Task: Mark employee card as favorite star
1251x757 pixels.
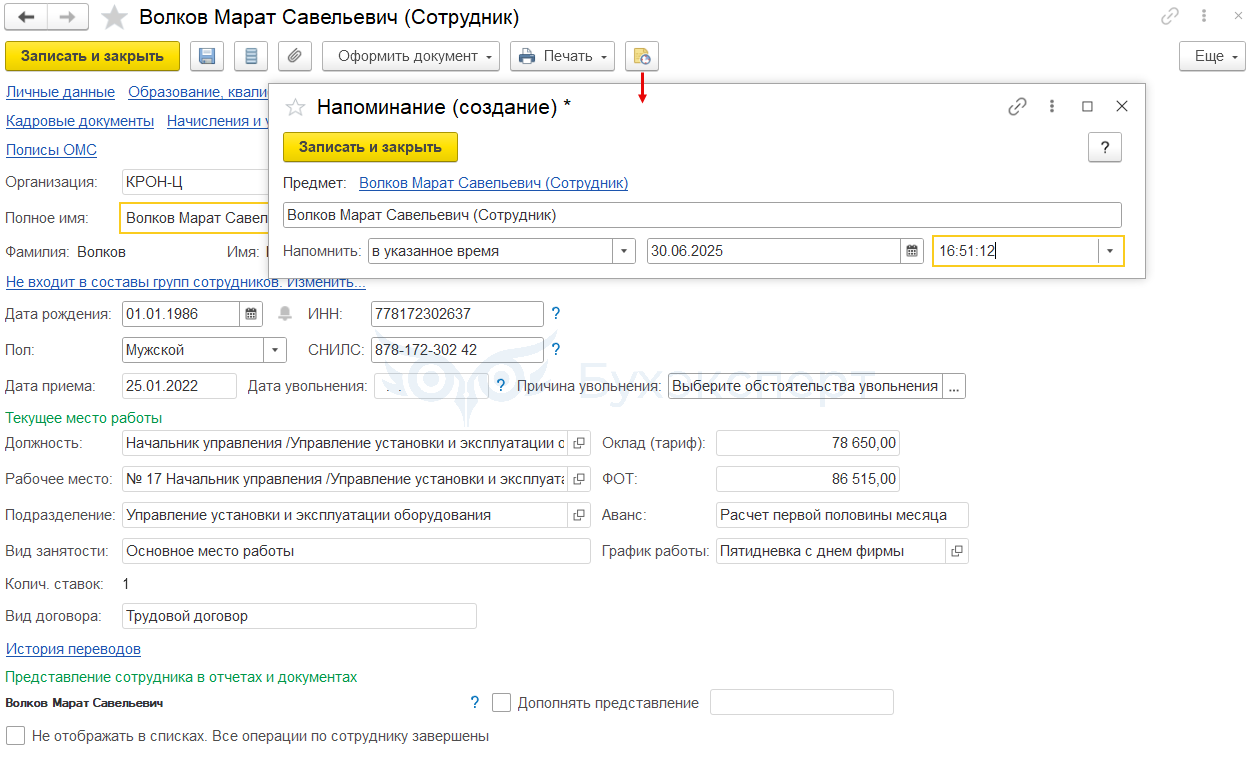Action: [115, 18]
